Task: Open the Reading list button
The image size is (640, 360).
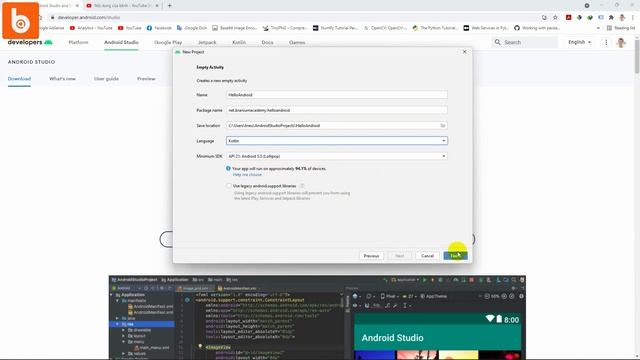Action: pyautogui.click(x=621, y=28)
